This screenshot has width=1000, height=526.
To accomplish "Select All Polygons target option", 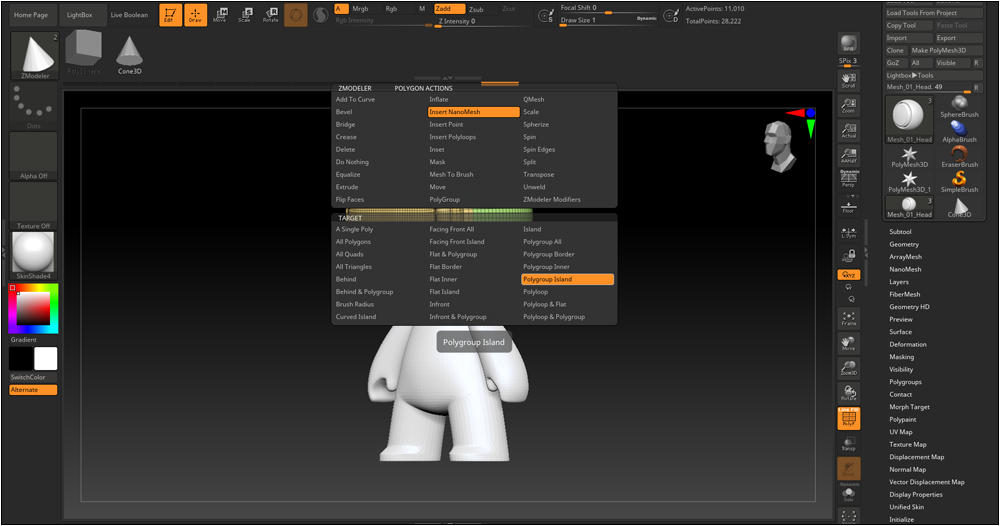I will (x=353, y=242).
